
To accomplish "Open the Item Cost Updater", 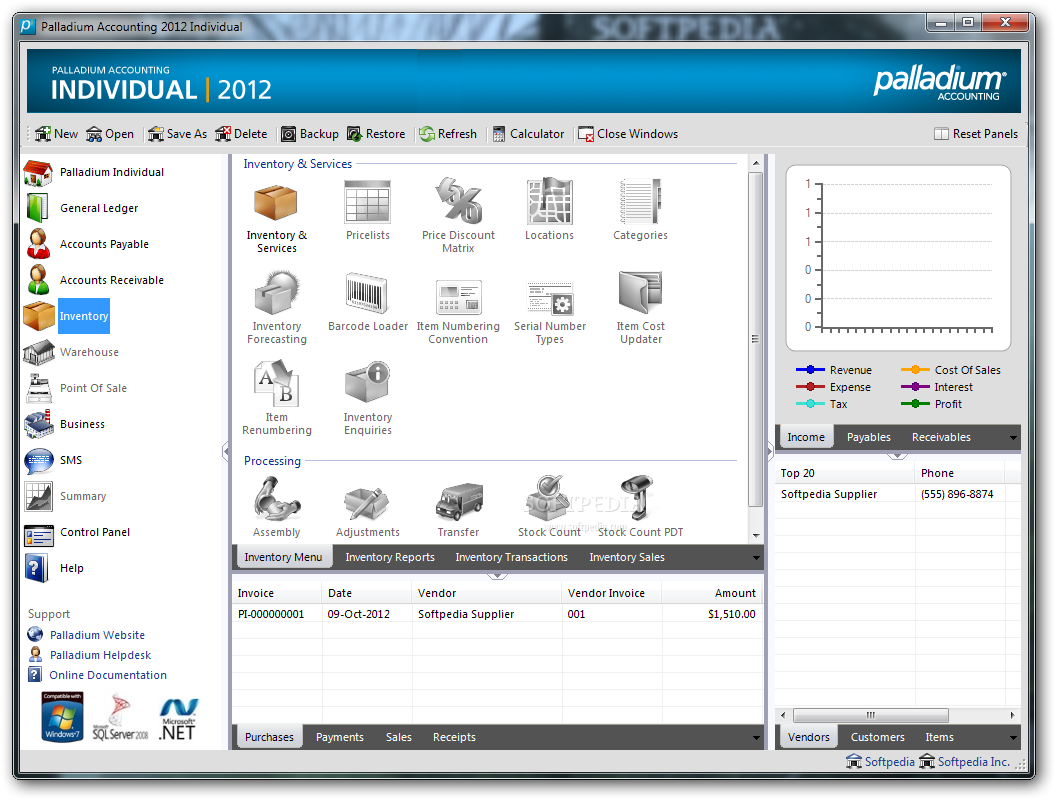I will [640, 308].
